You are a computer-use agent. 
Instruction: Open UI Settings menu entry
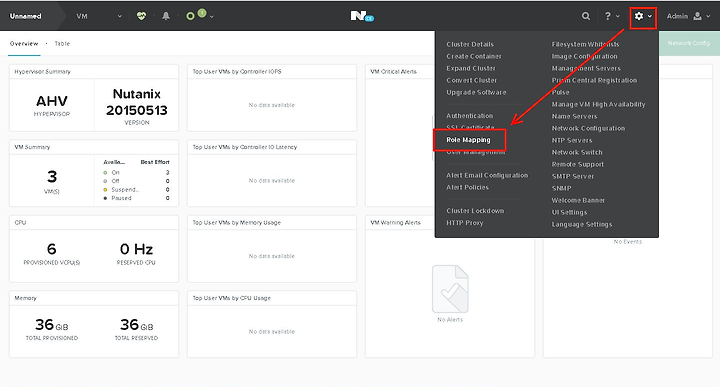(569, 212)
